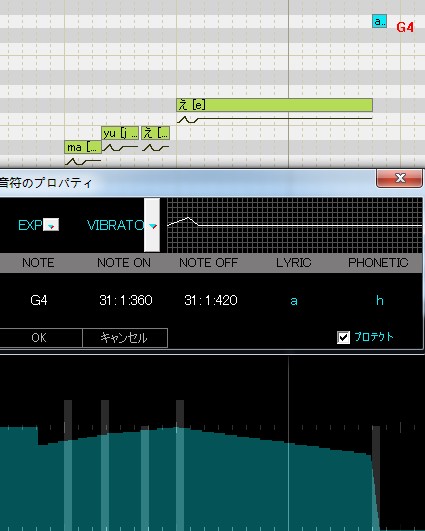Click the NOTE ON column header
The width and height of the screenshot is (425, 531).
[x=124, y=263]
